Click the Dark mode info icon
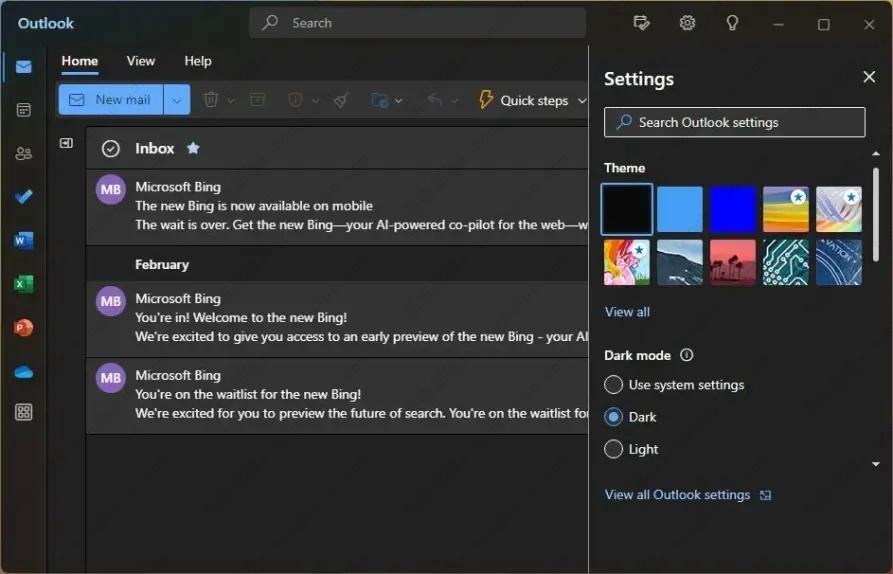The width and height of the screenshot is (893, 574). pos(687,355)
